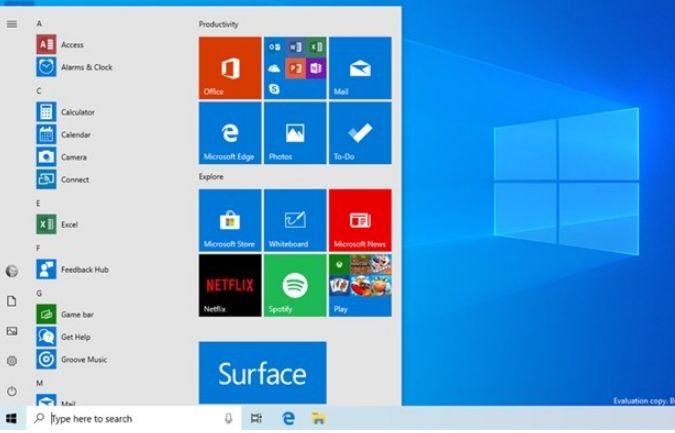This screenshot has height=433, width=675.
Task: Open Task View on the taskbar
Action: [256, 418]
